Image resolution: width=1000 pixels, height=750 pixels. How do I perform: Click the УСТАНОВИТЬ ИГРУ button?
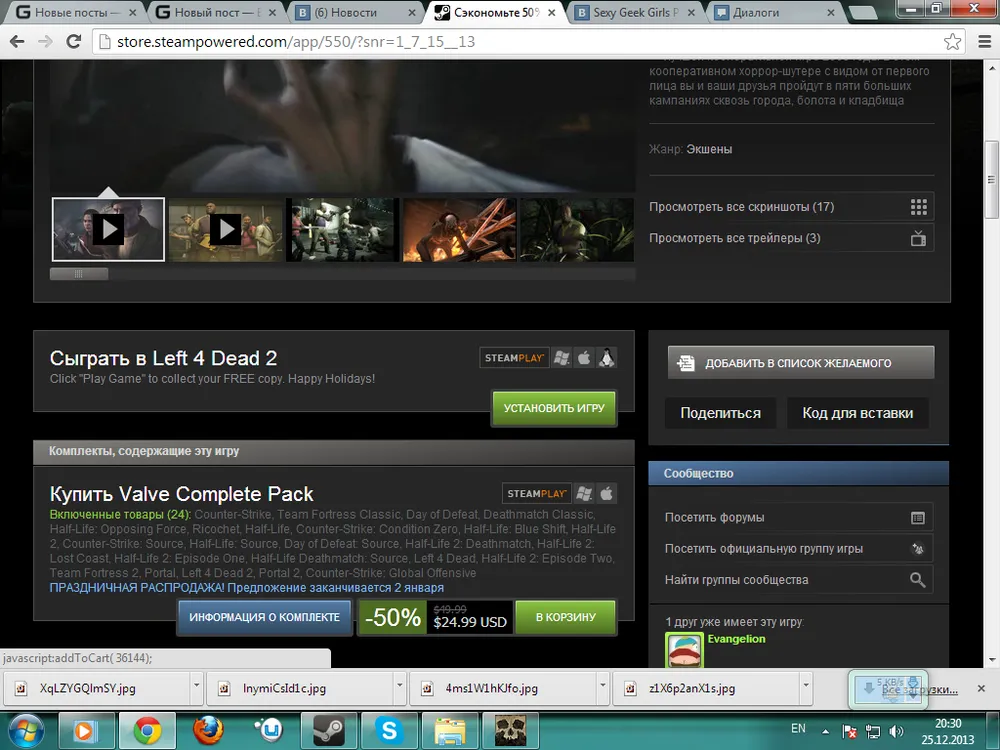[x=554, y=408]
